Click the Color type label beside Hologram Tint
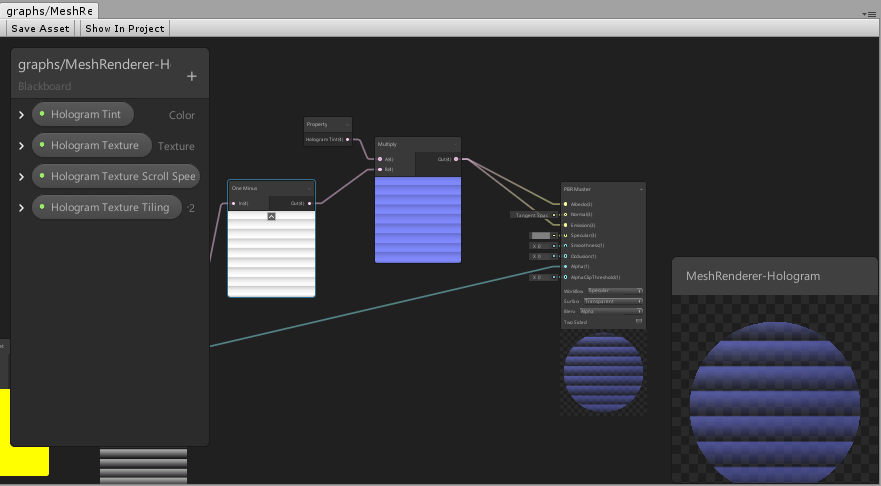The height and width of the screenshot is (486, 881). pos(182,115)
